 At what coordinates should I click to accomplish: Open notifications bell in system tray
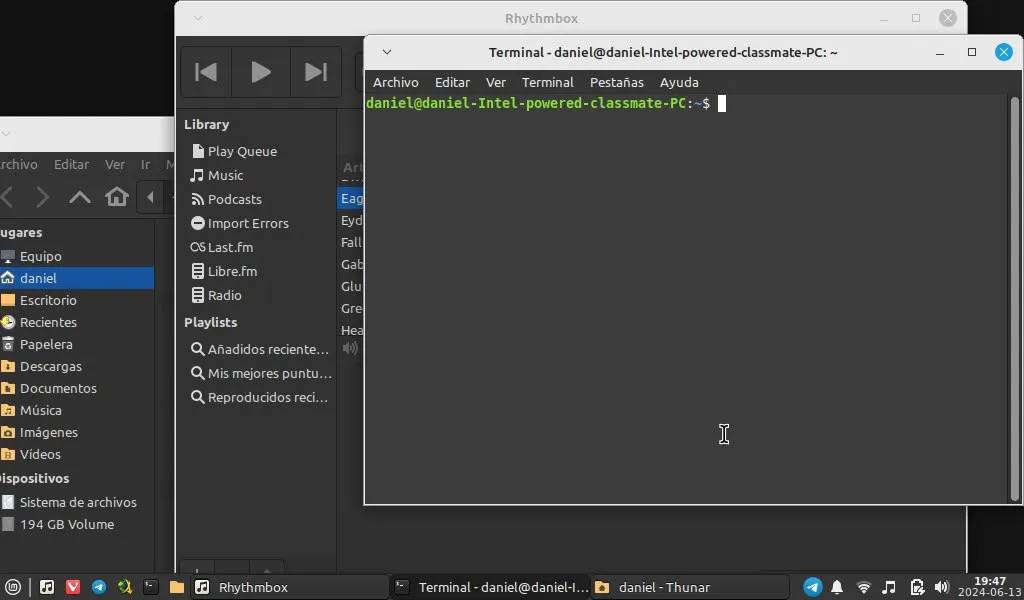click(837, 587)
